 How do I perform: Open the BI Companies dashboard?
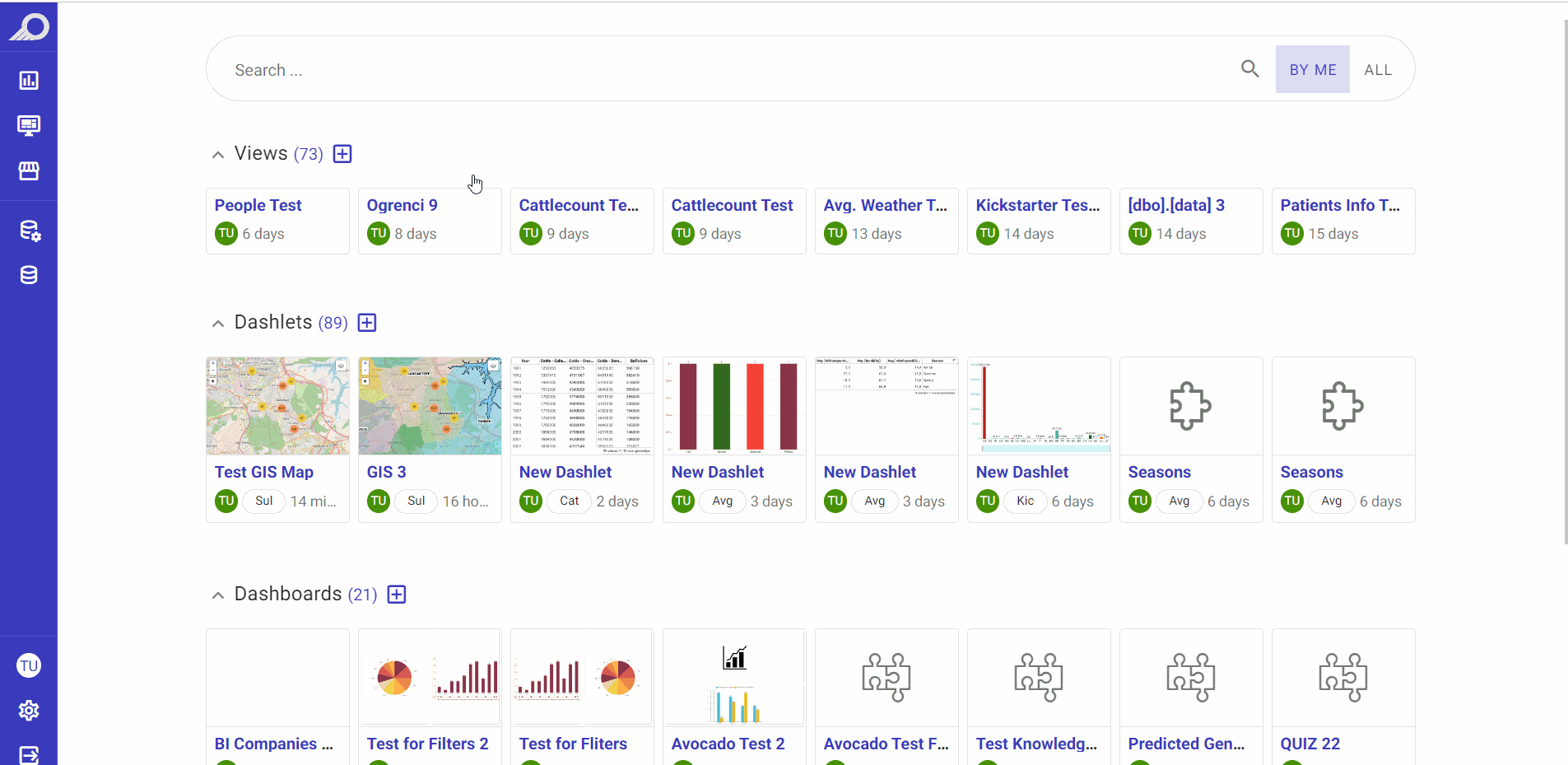pos(277,697)
